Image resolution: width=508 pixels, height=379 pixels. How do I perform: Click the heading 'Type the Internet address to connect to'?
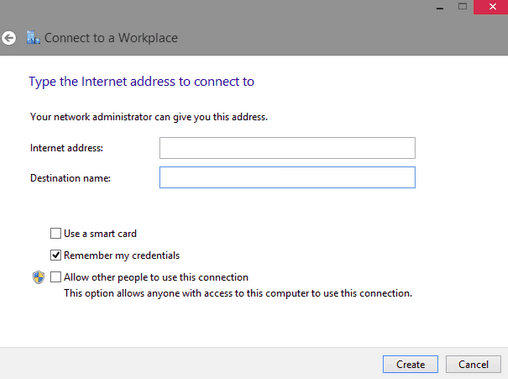142,82
